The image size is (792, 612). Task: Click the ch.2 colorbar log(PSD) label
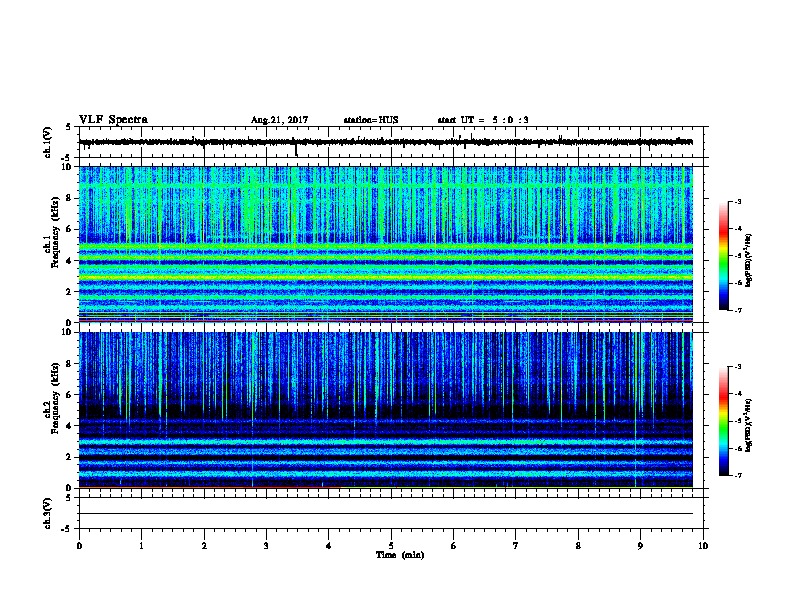point(748,426)
